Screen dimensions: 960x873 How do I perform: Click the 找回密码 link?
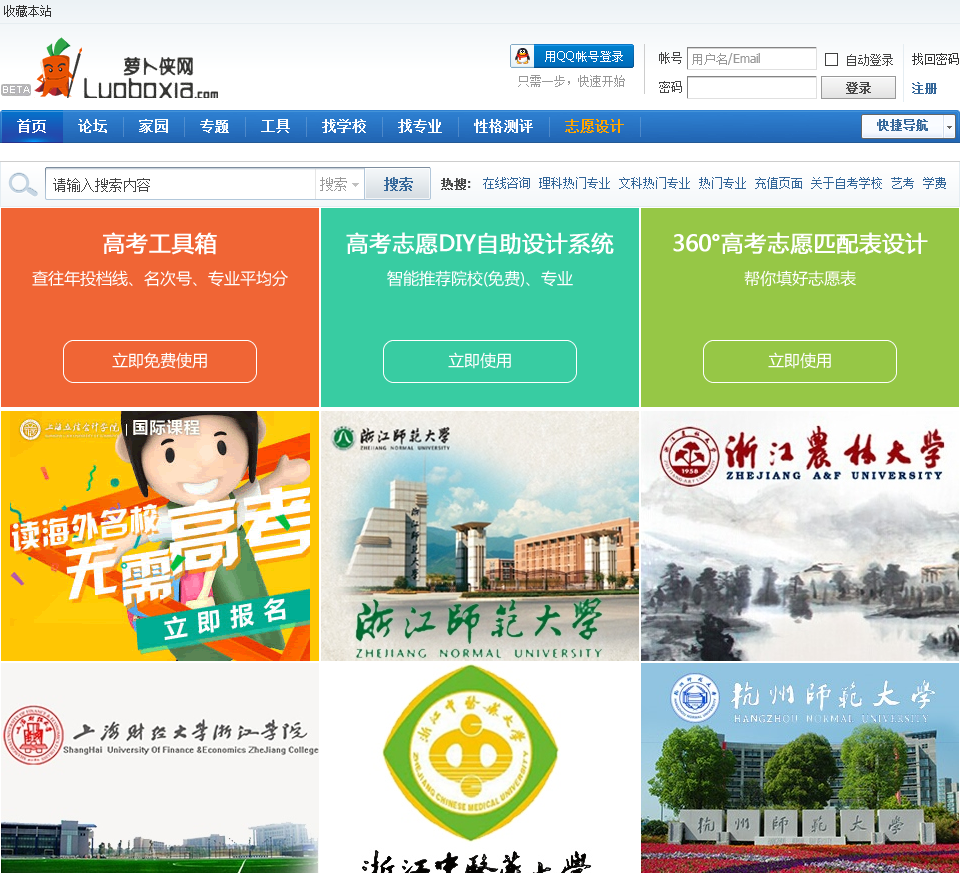coord(935,59)
